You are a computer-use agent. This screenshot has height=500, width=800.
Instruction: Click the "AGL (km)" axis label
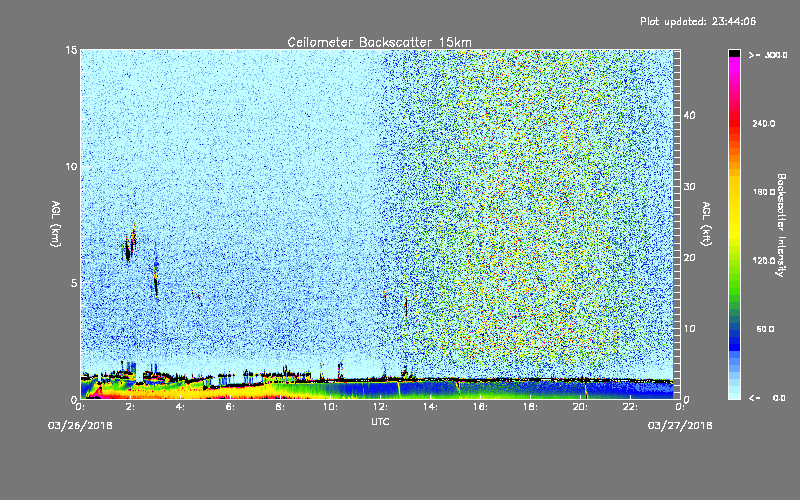click(56, 224)
